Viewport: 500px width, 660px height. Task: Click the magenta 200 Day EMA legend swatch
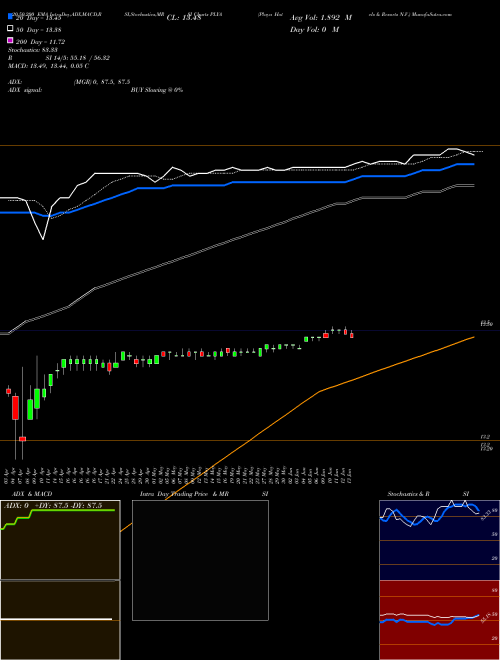[10, 40]
